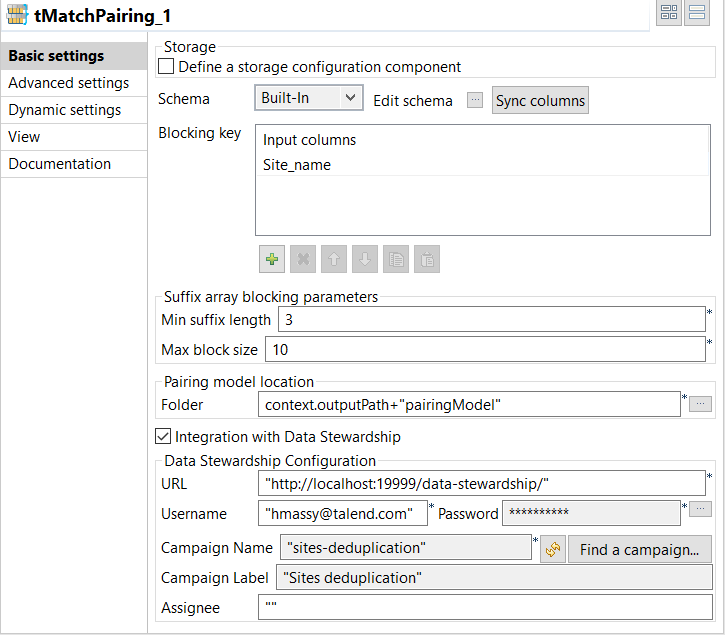The image size is (725, 635).
Task: Open View tab
Action: 74,137
